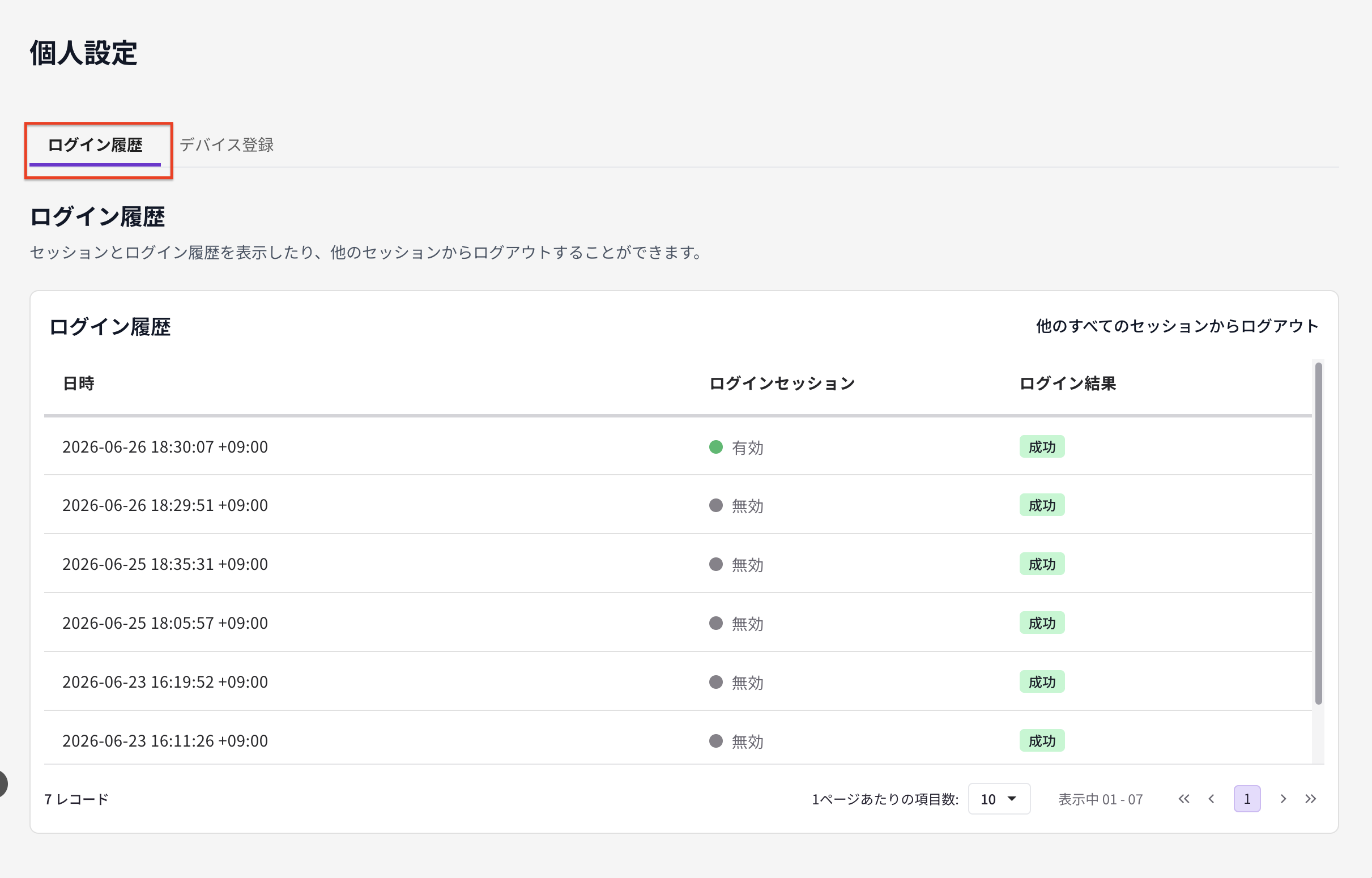Screen dimensions: 1372x878
Task: Click the 成功 badge on the 18:35:31 row
Action: click(1042, 564)
